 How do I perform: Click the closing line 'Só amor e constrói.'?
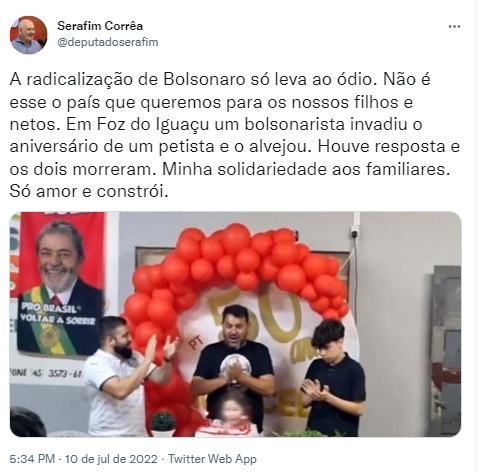click(89, 191)
